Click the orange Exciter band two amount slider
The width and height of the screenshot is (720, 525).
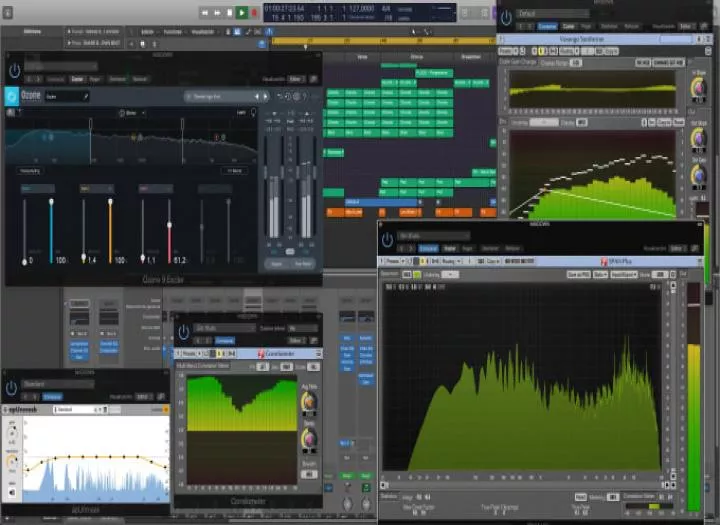pos(110,231)
